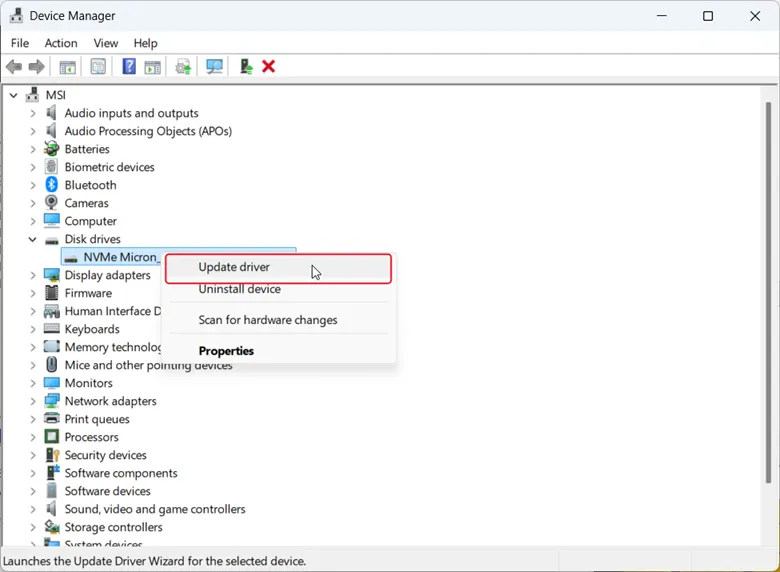780x572 pixels.
Task: Click Enable device green arrow toolbar icon
Action: point(246,66)
